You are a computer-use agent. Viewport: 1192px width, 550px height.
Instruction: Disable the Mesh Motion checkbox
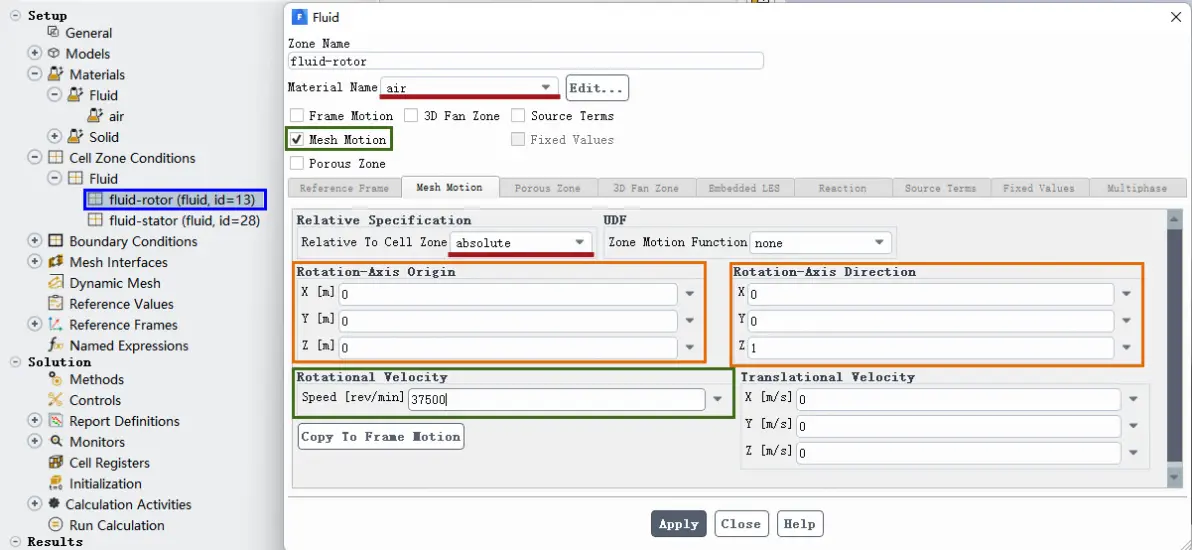[x=297, y=140]
